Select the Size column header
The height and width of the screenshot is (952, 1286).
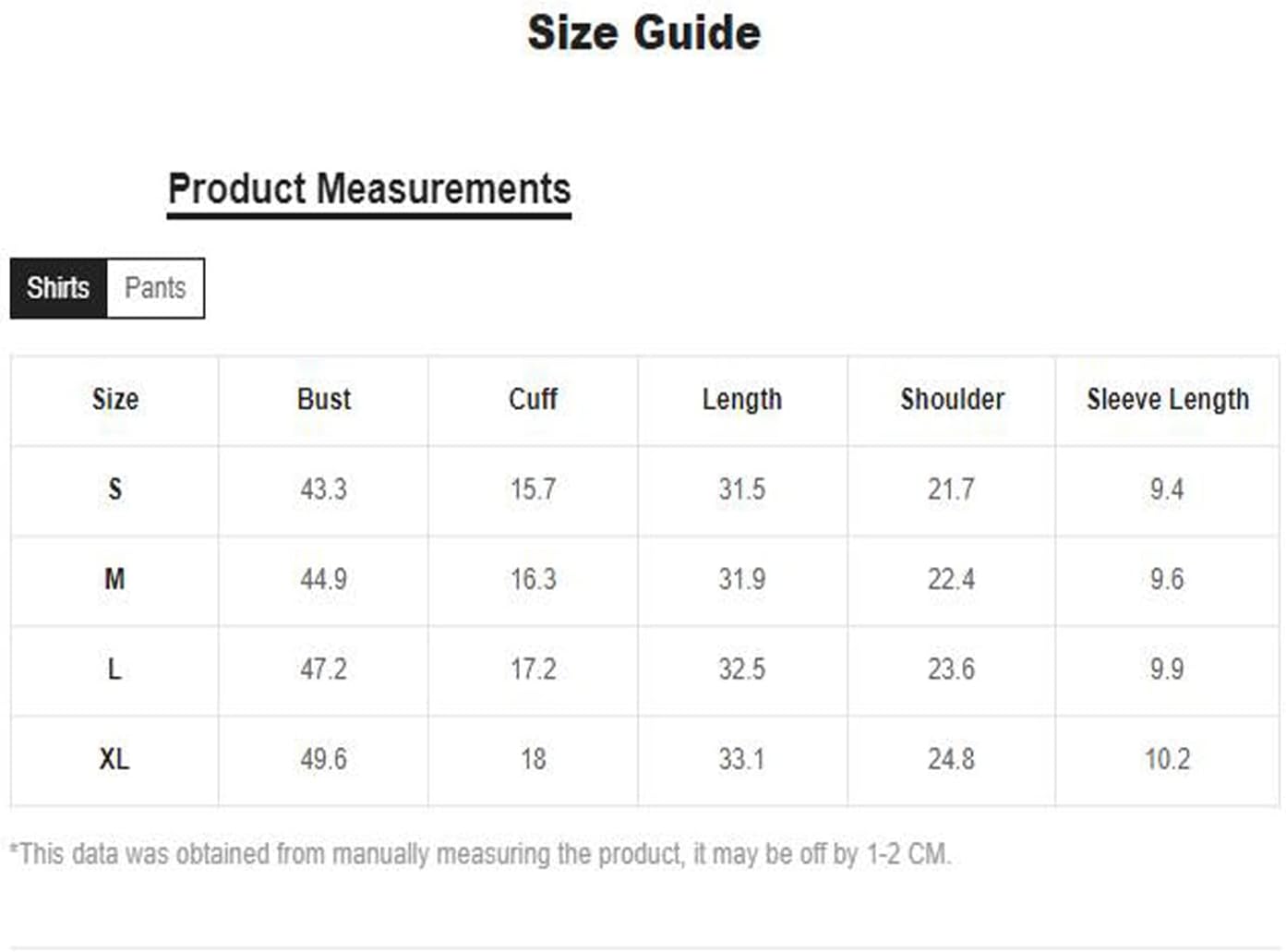[x=115, y=399]
